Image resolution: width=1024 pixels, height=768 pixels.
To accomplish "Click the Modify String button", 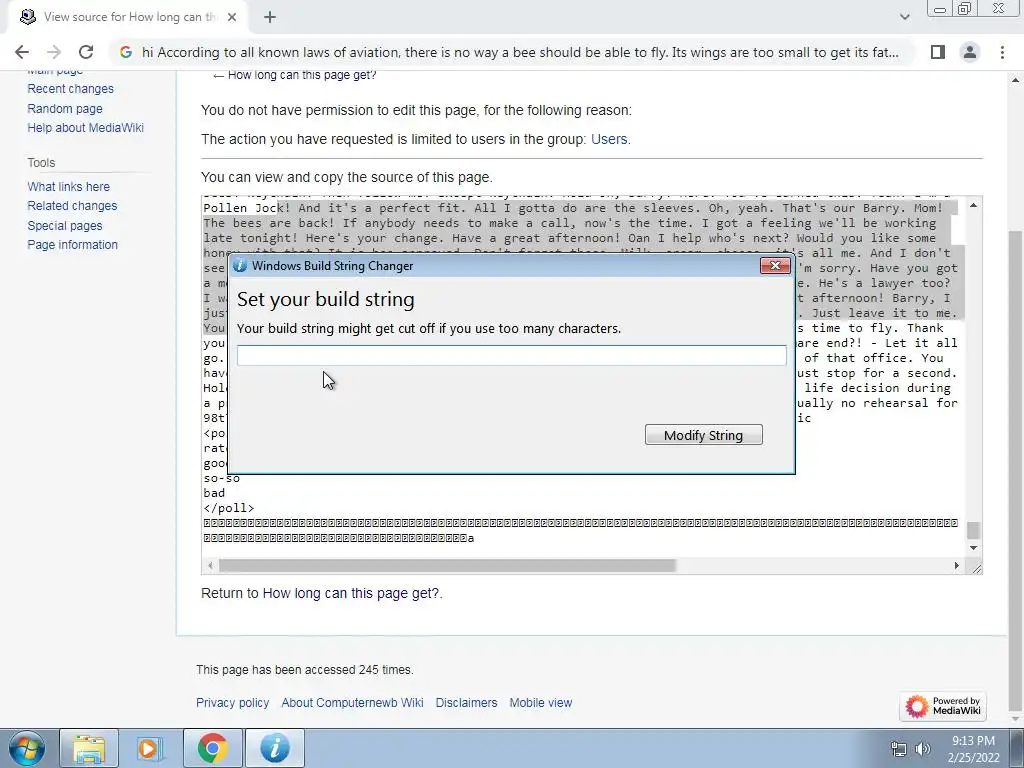I will tap(703, 435).
